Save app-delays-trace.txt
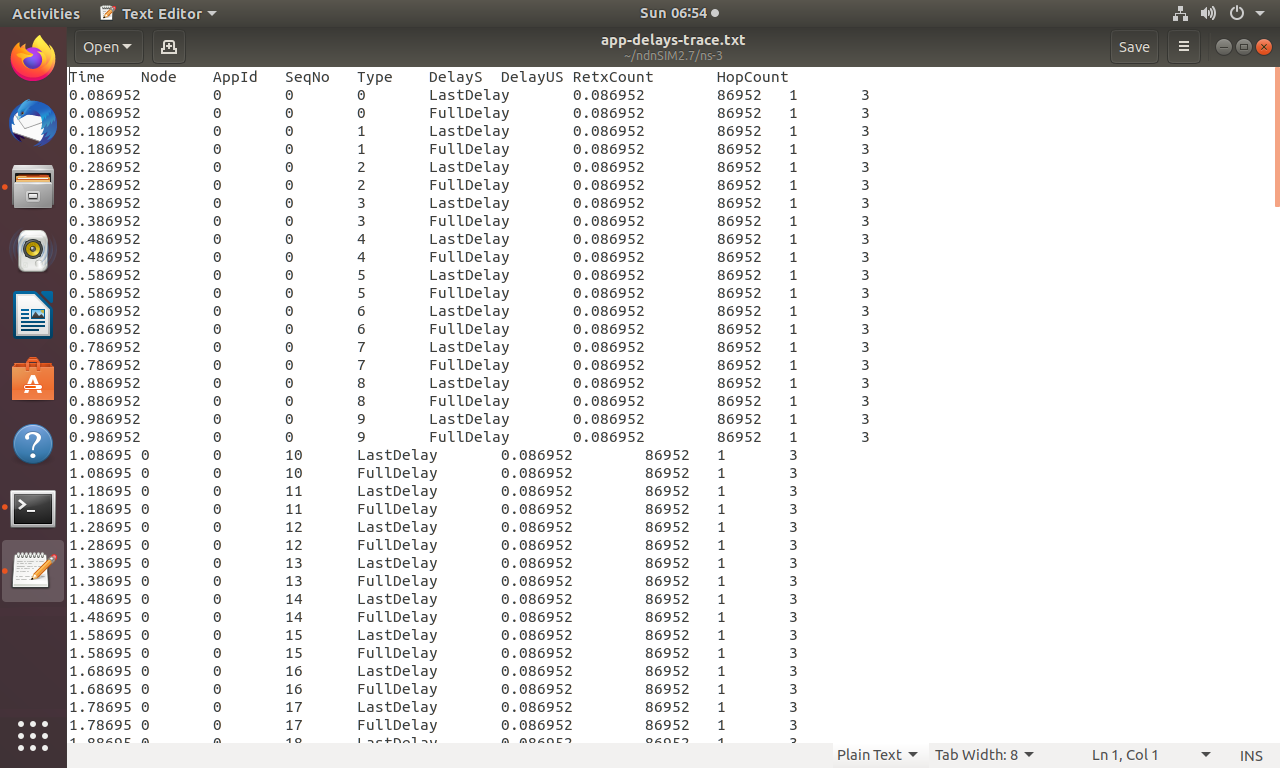 [x=1134, y=46]
